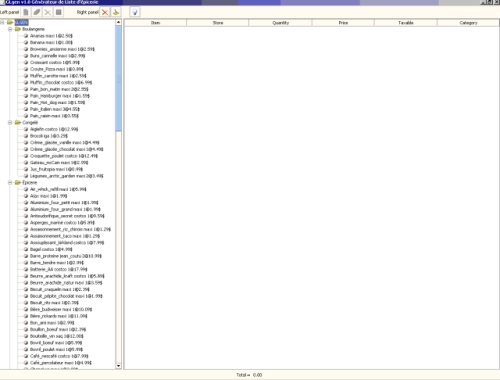Select the root GLgen folder node
The height and width of the screenshot is (380, 500).
click(22, 22)
